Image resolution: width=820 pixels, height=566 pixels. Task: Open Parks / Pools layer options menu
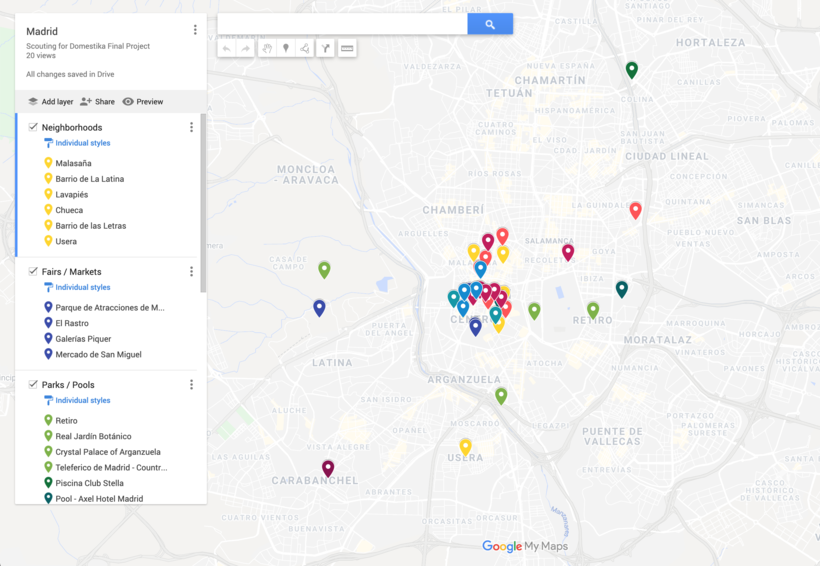tap(191, 384)
